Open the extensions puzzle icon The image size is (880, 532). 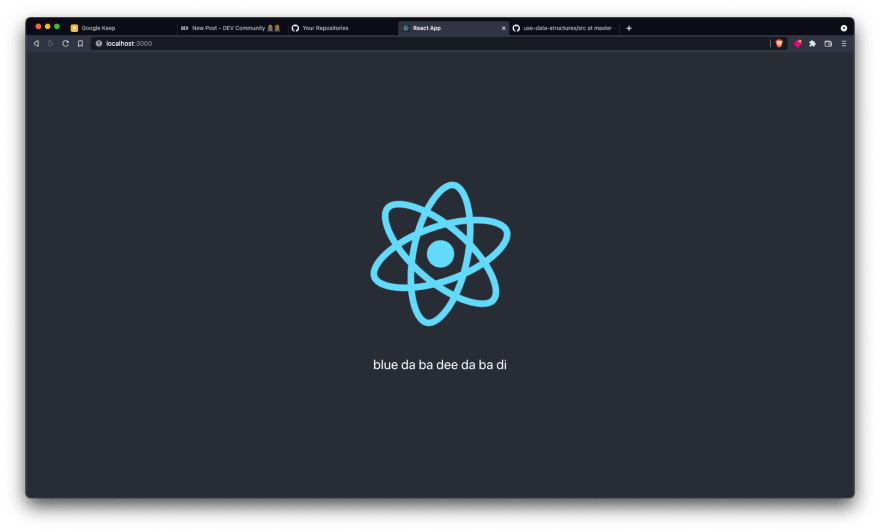pos(812,43)
